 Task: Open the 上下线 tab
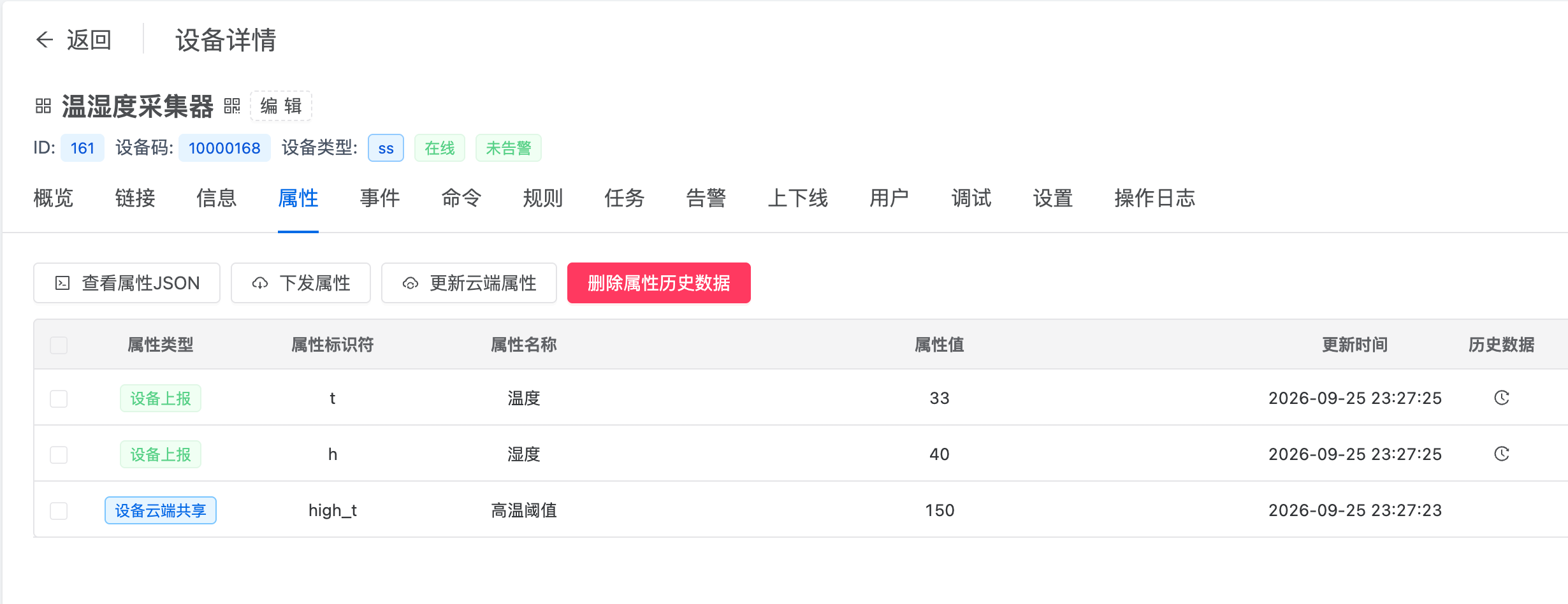[798, 198]
